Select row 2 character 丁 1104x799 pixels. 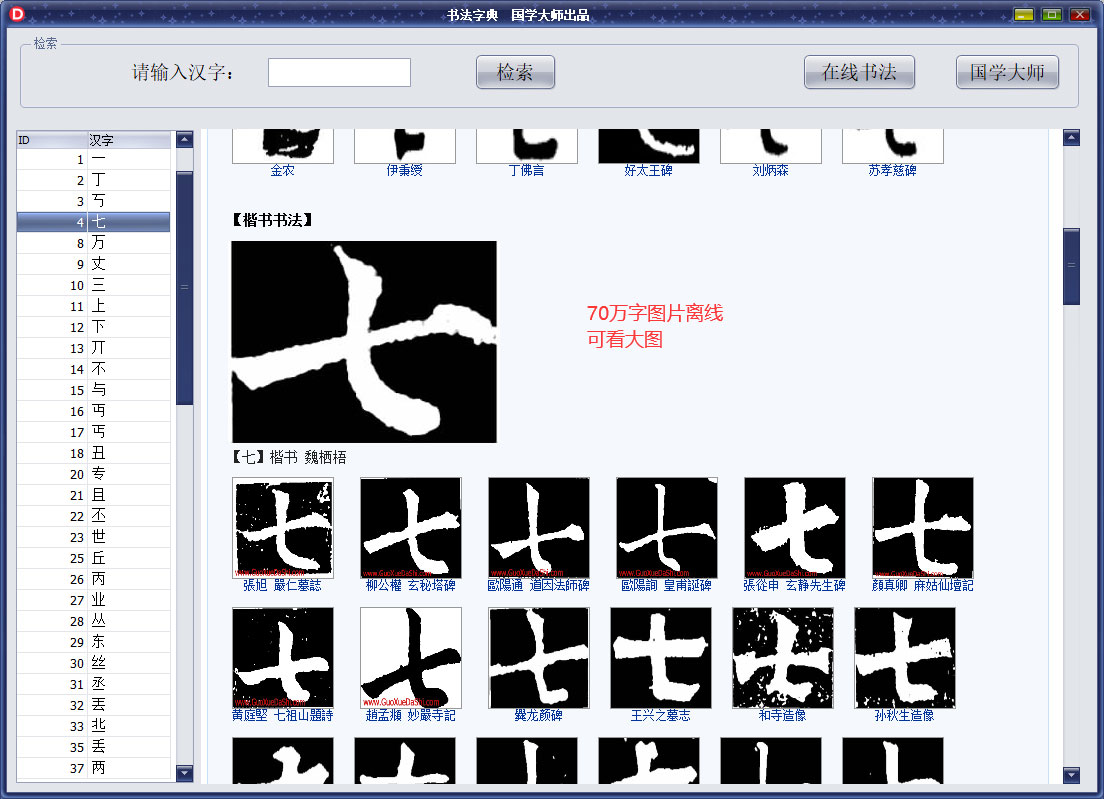coord(94,180)
